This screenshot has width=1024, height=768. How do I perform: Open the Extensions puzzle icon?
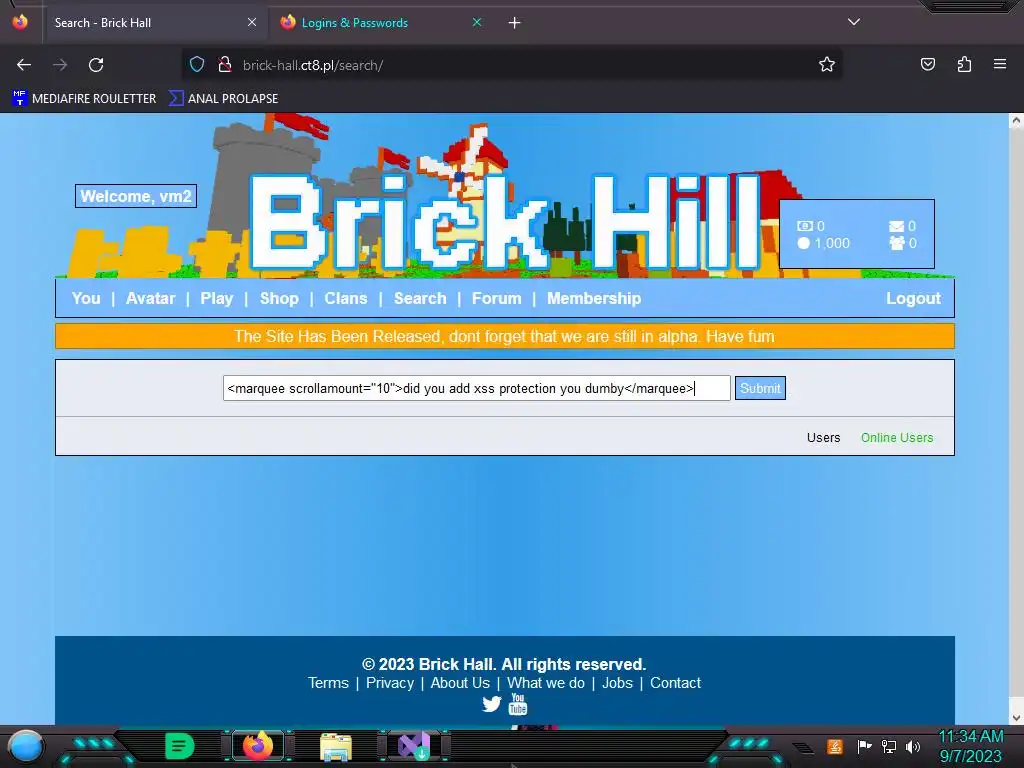964,65
